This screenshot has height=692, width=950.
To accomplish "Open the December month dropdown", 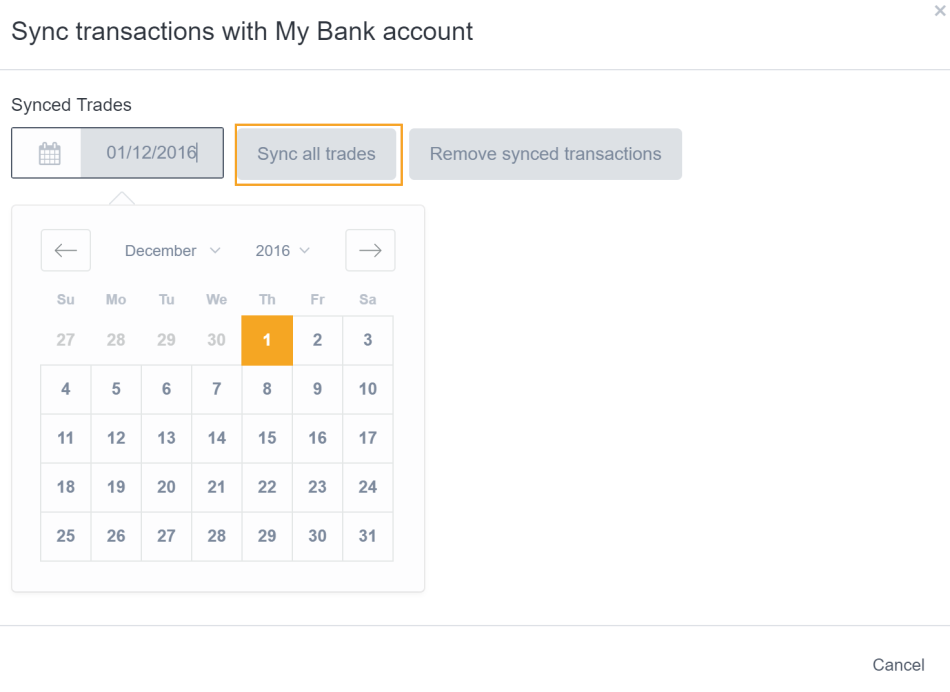I will tap(164, 250).
